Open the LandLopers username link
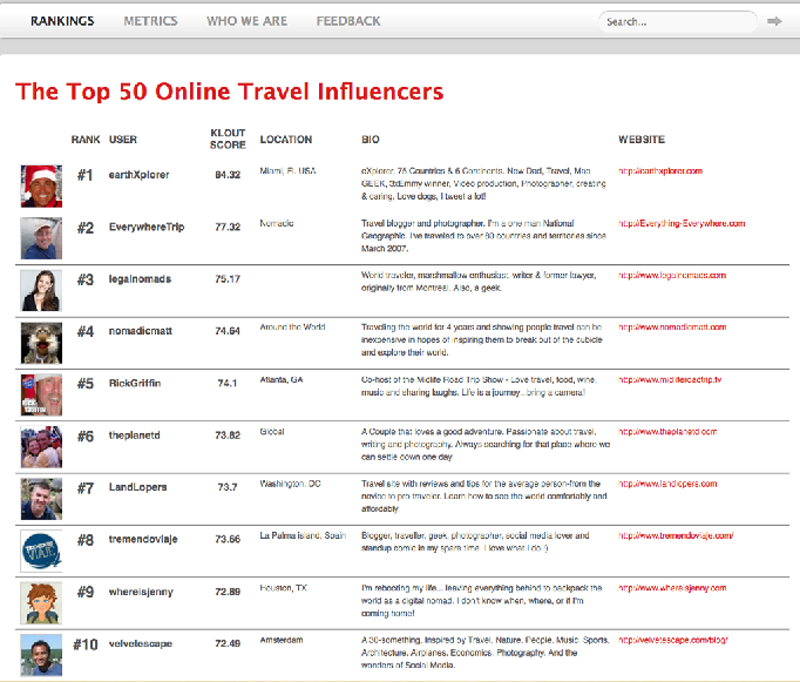 pos(138,487)
